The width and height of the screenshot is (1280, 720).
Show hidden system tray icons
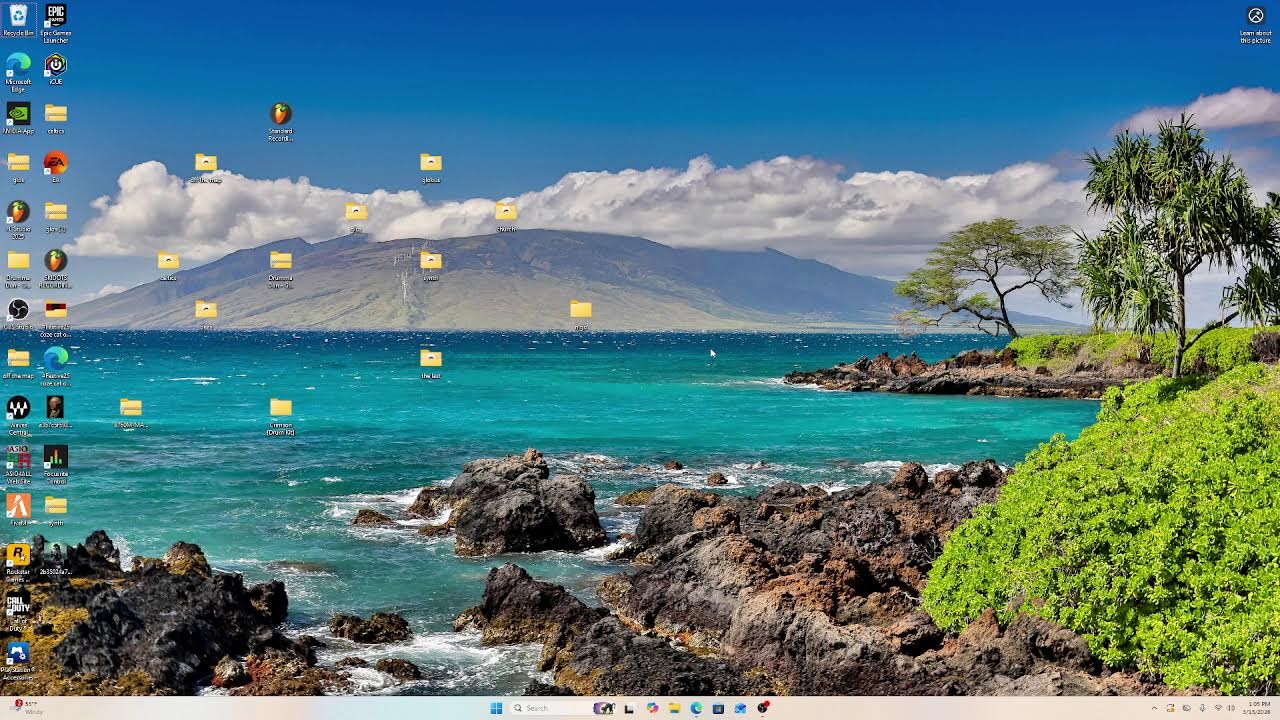1154,708
